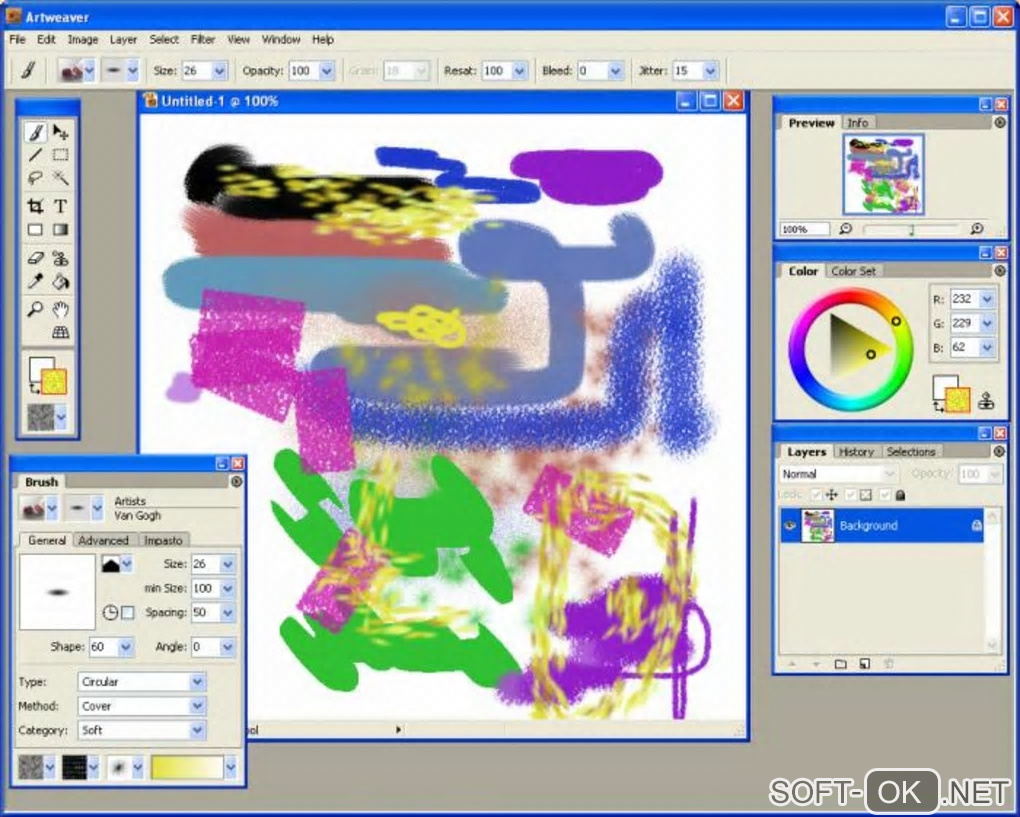Expand the Method Cover dropdown
The width and height of the screenshot is (1020, 817).
click(198, 706)
